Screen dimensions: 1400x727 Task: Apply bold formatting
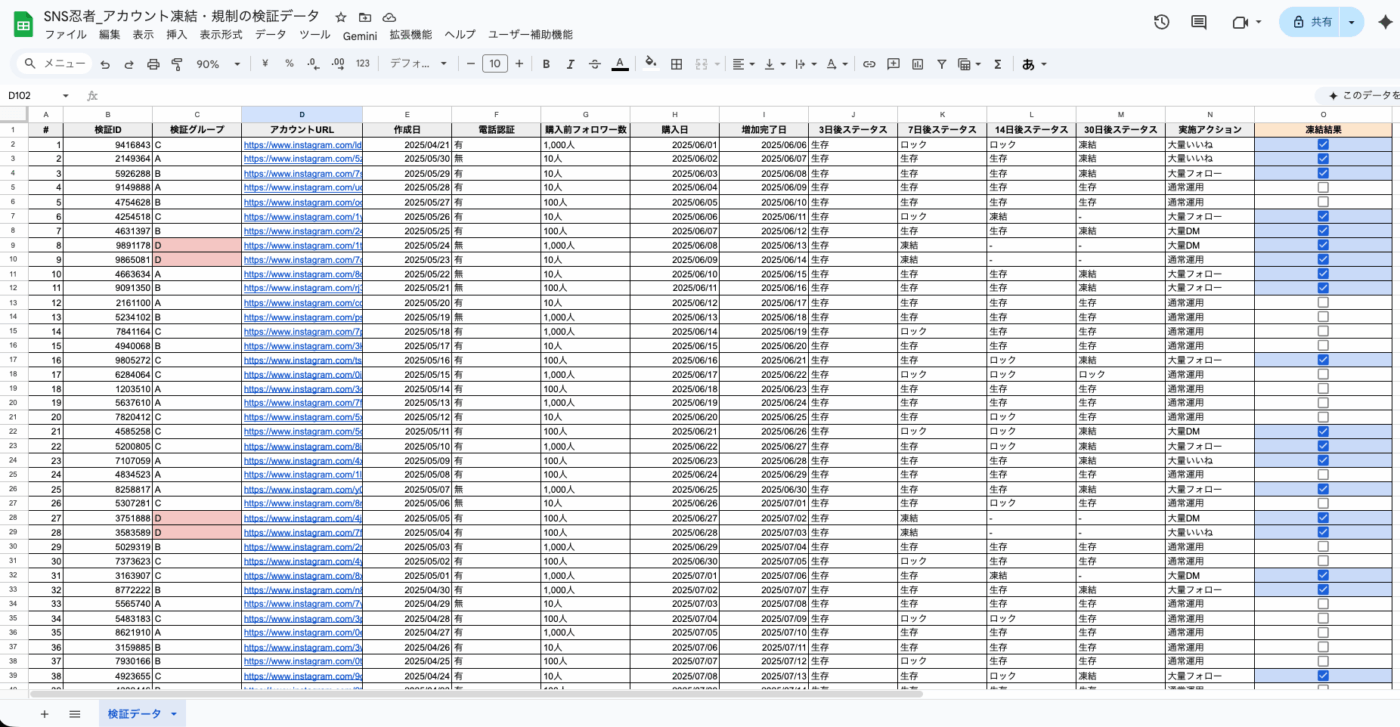(x=546, y=64)
